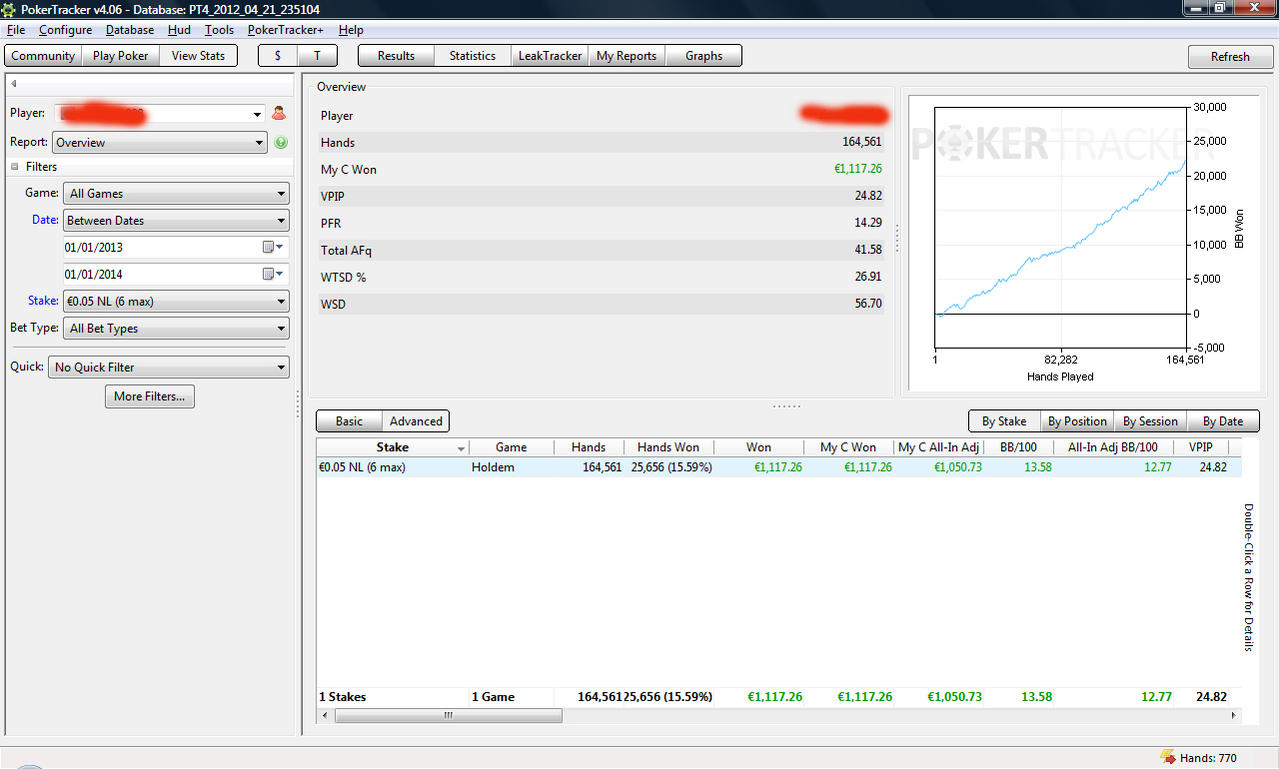Viewport: 1279px width, 769px height.
Task: Select the €0.05 NL (6 max) table row
Action: (x=779, y=467)
